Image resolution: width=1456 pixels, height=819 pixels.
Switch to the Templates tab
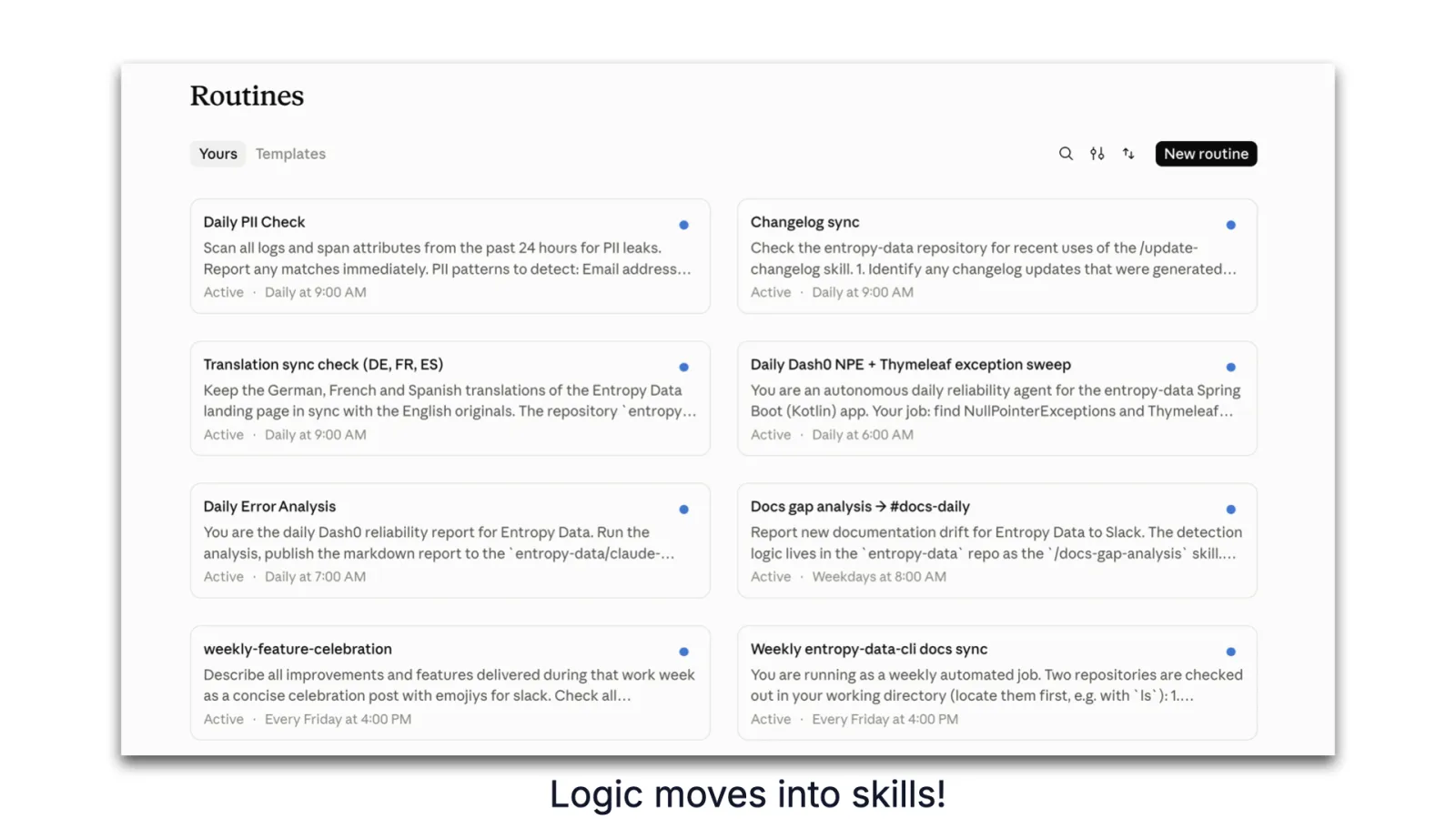[290, 154]
